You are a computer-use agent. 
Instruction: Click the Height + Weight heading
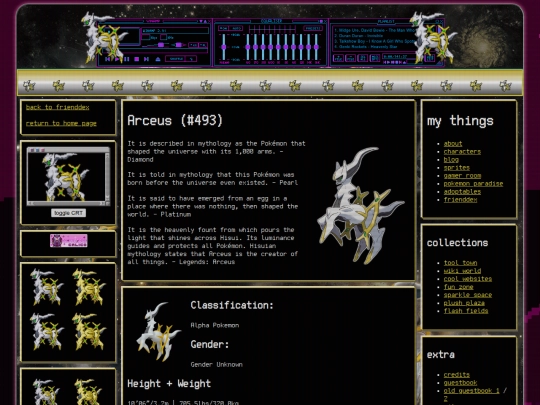[169, 384]
